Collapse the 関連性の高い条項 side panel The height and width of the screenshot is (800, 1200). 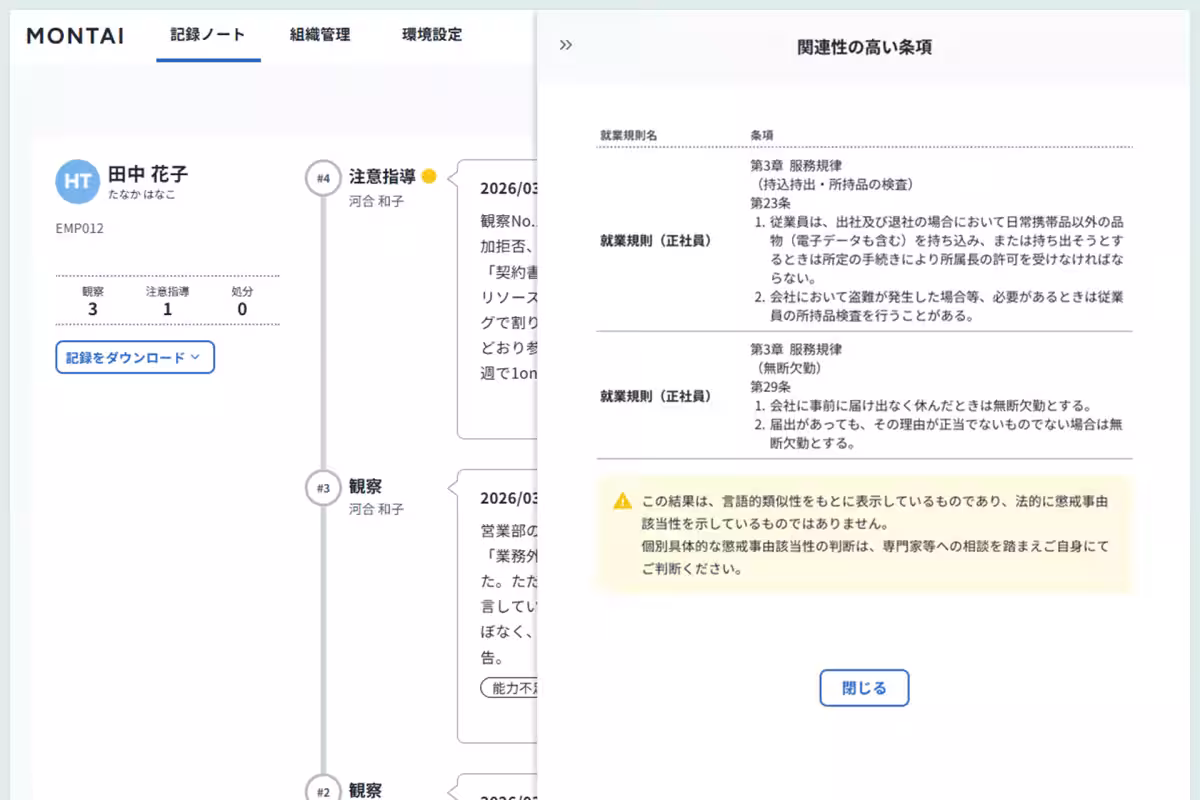click(x=566, y=44)
